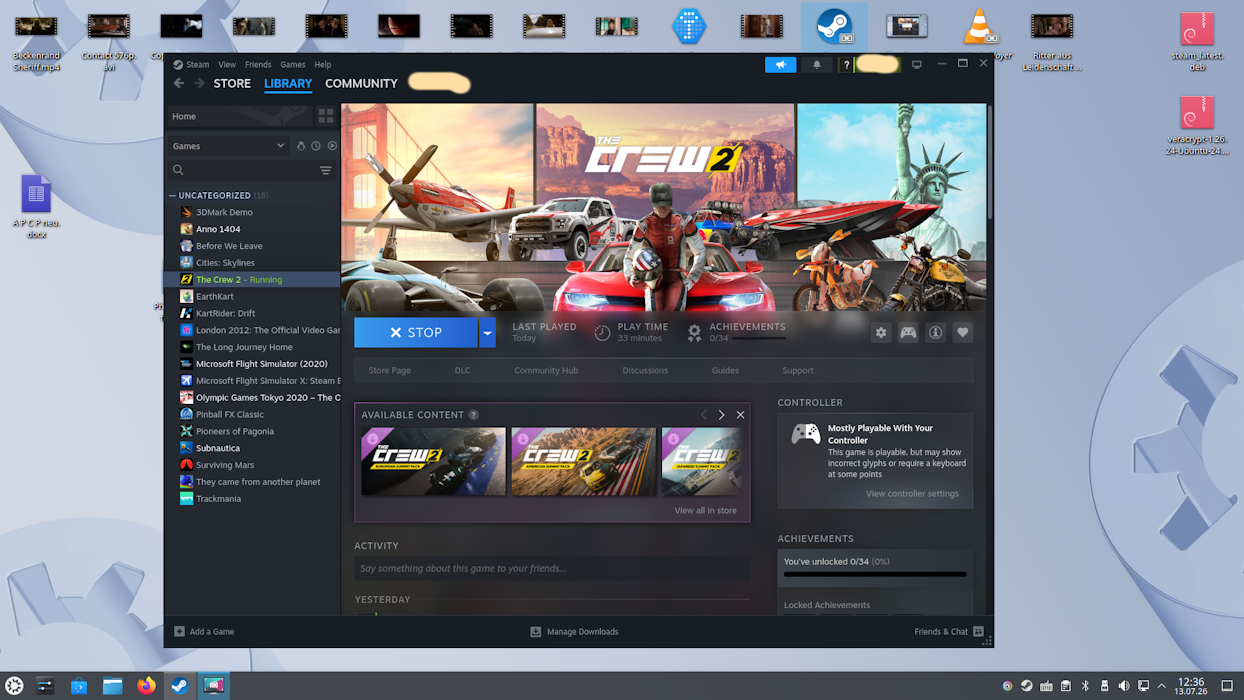Open Bluetooth tray icon
The image size is (1244, 700).
pyautogui.click(x=1085, y=686)
